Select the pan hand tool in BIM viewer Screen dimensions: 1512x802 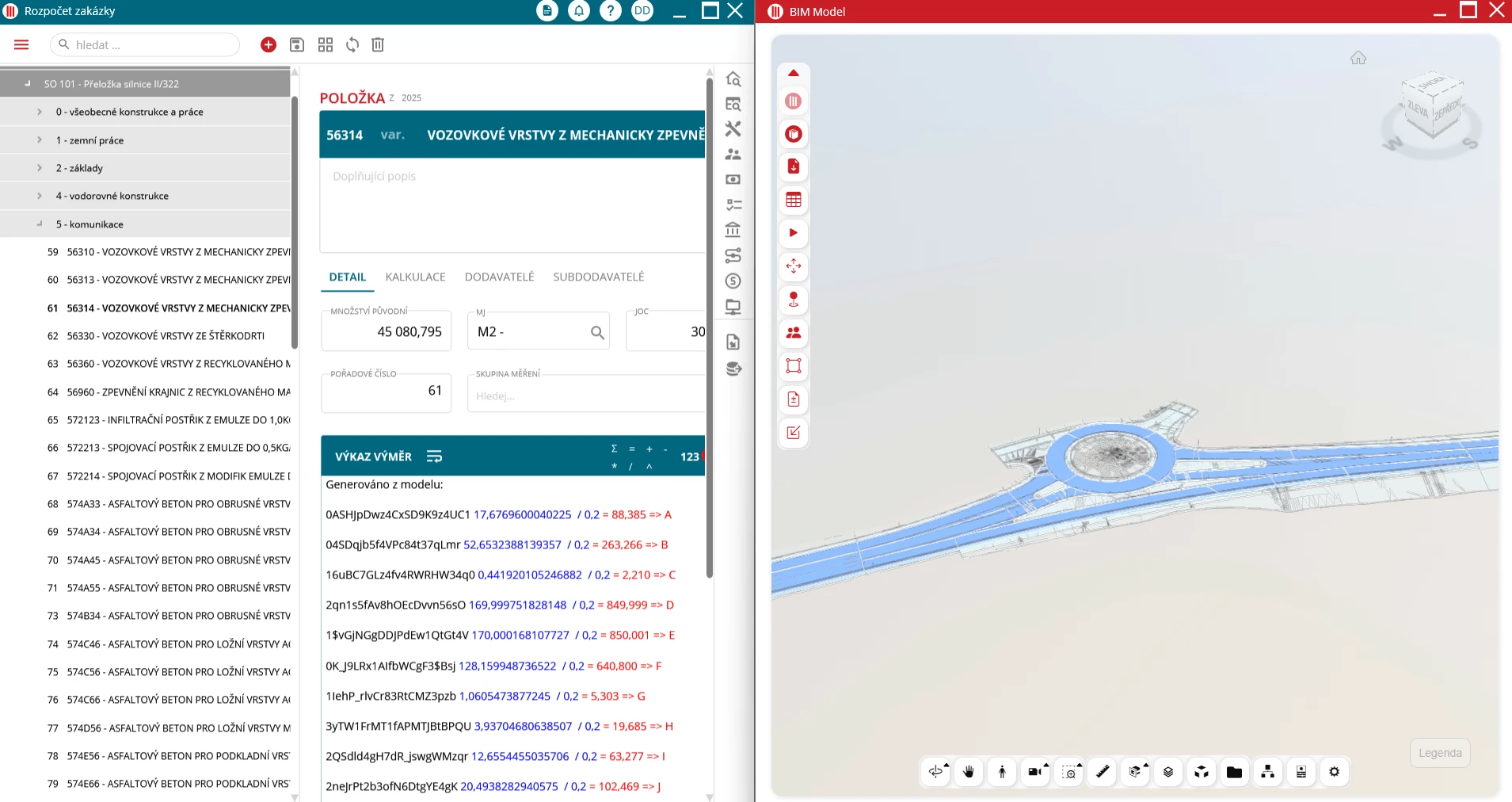point(969,772)
